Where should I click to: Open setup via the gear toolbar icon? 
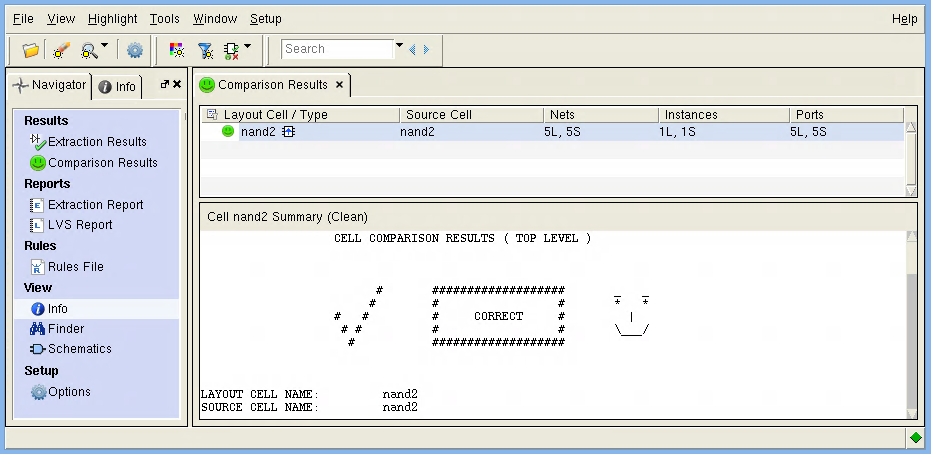point(134,49)
